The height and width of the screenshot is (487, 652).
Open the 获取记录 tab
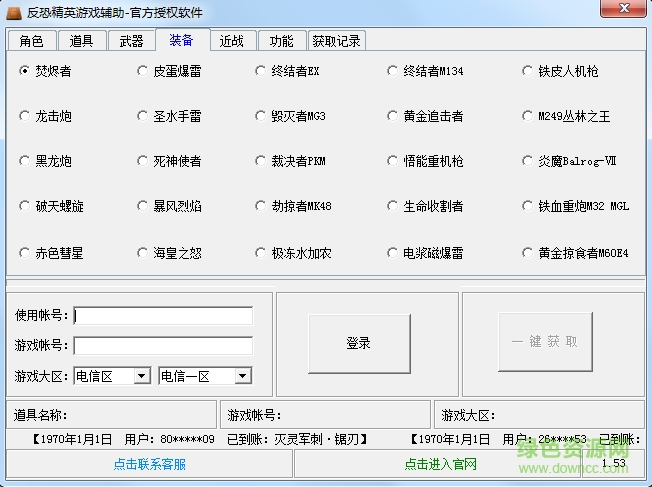point(336,41)
